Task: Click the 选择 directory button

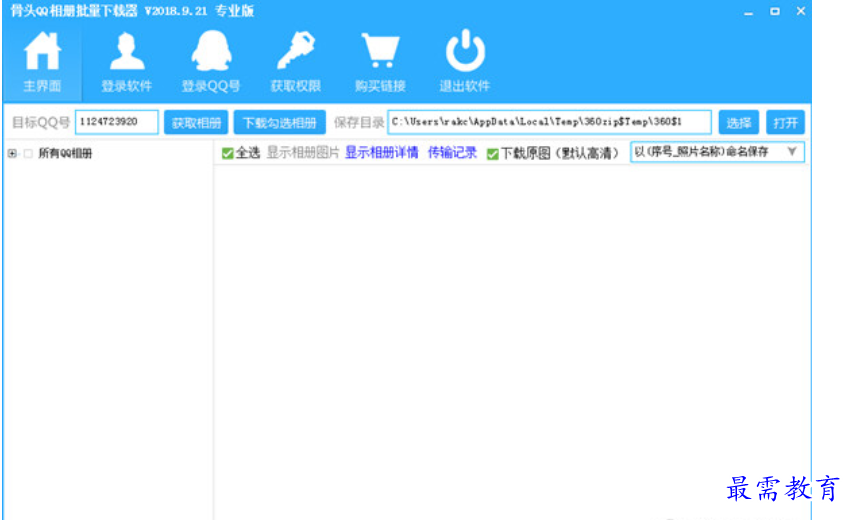Action: (x=739, y=123)
